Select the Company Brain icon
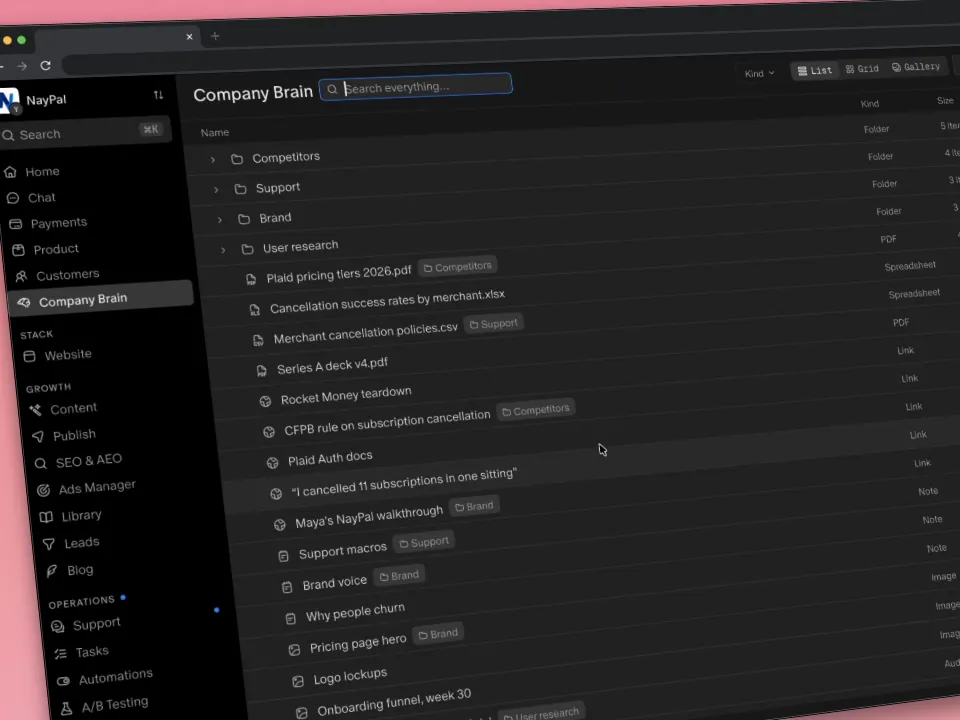The height and width of the screenshot is (720, 960). (x=24, y=302)
